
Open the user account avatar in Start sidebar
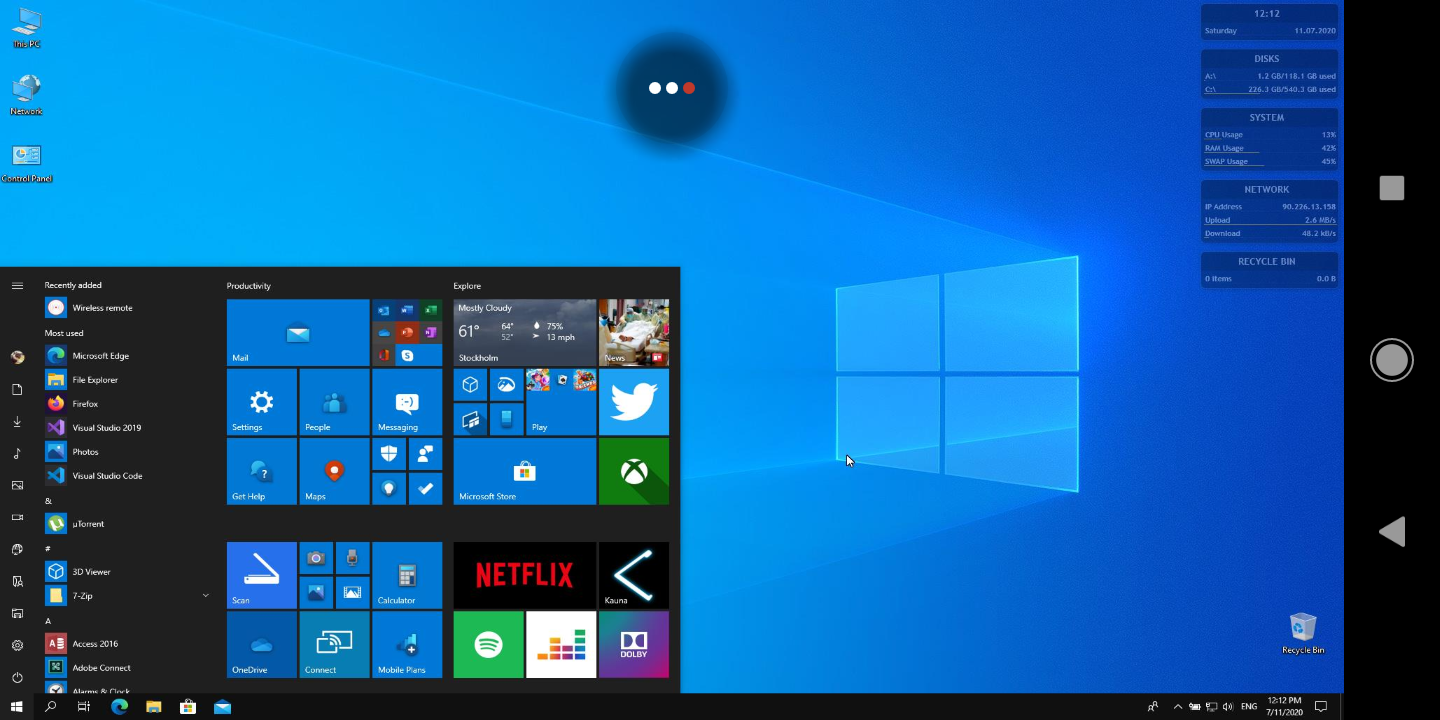click(17, 357)
